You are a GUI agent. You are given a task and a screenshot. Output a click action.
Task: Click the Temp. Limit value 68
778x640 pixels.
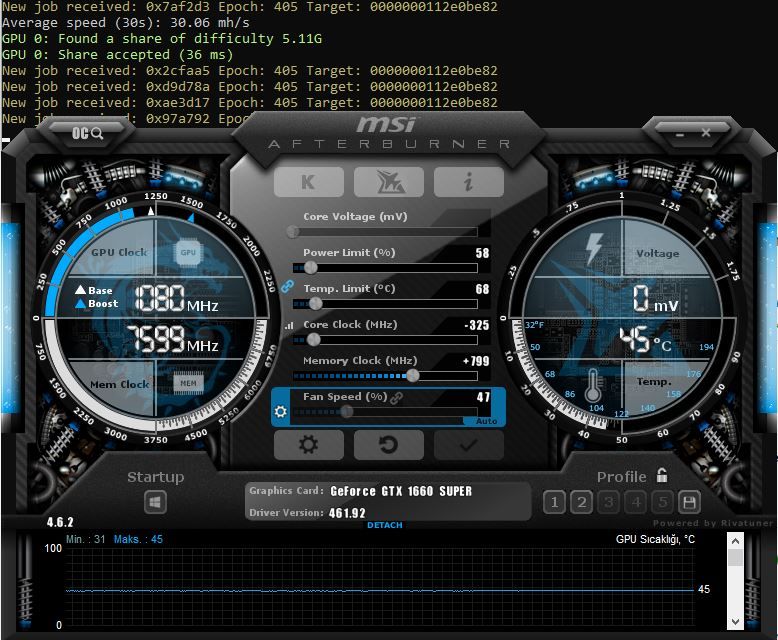(x=482, y=289)
